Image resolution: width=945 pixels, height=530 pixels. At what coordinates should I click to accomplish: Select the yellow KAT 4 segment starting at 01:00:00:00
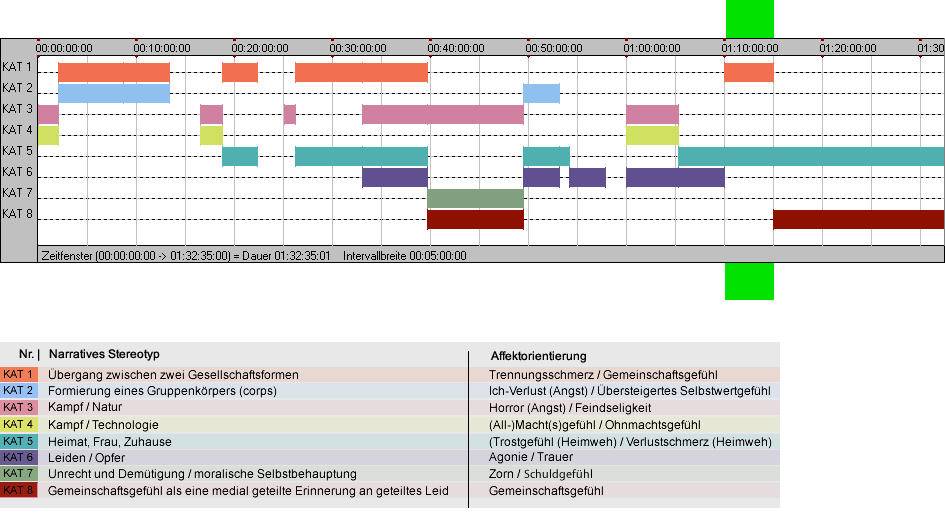click(x=652, y=135)
